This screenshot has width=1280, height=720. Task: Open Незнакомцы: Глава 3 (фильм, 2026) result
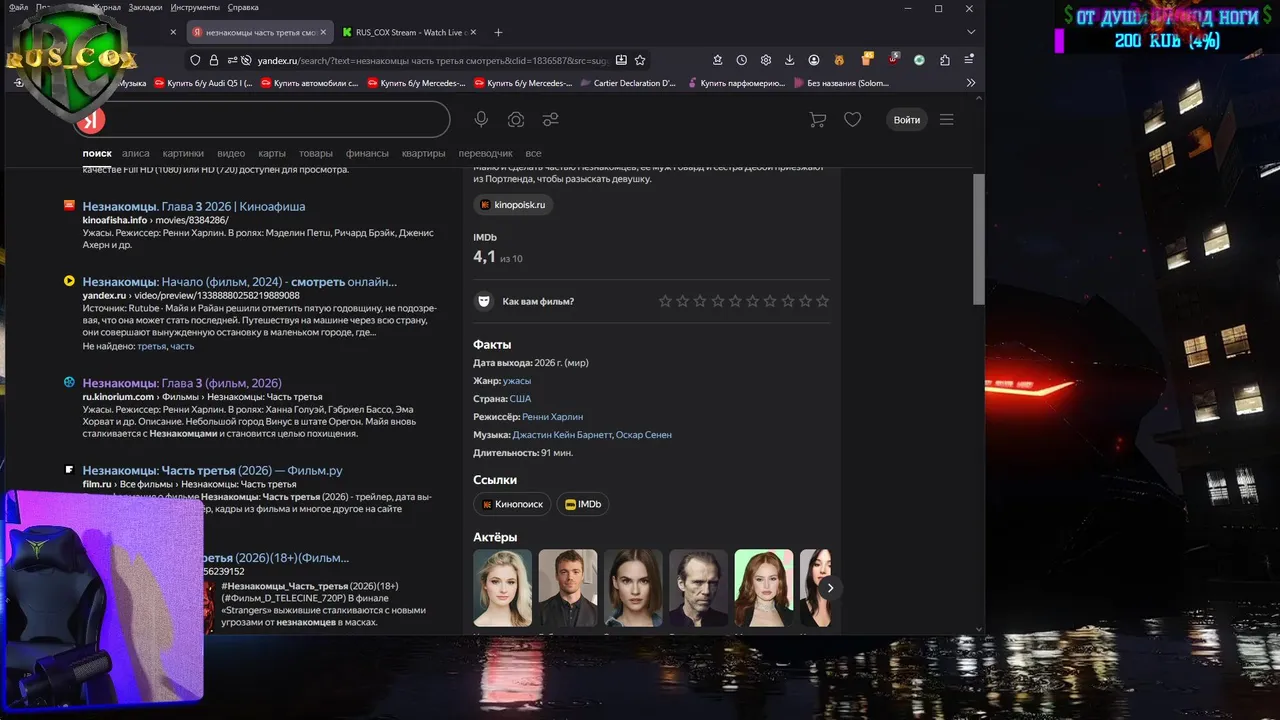[x=182, y=383]
